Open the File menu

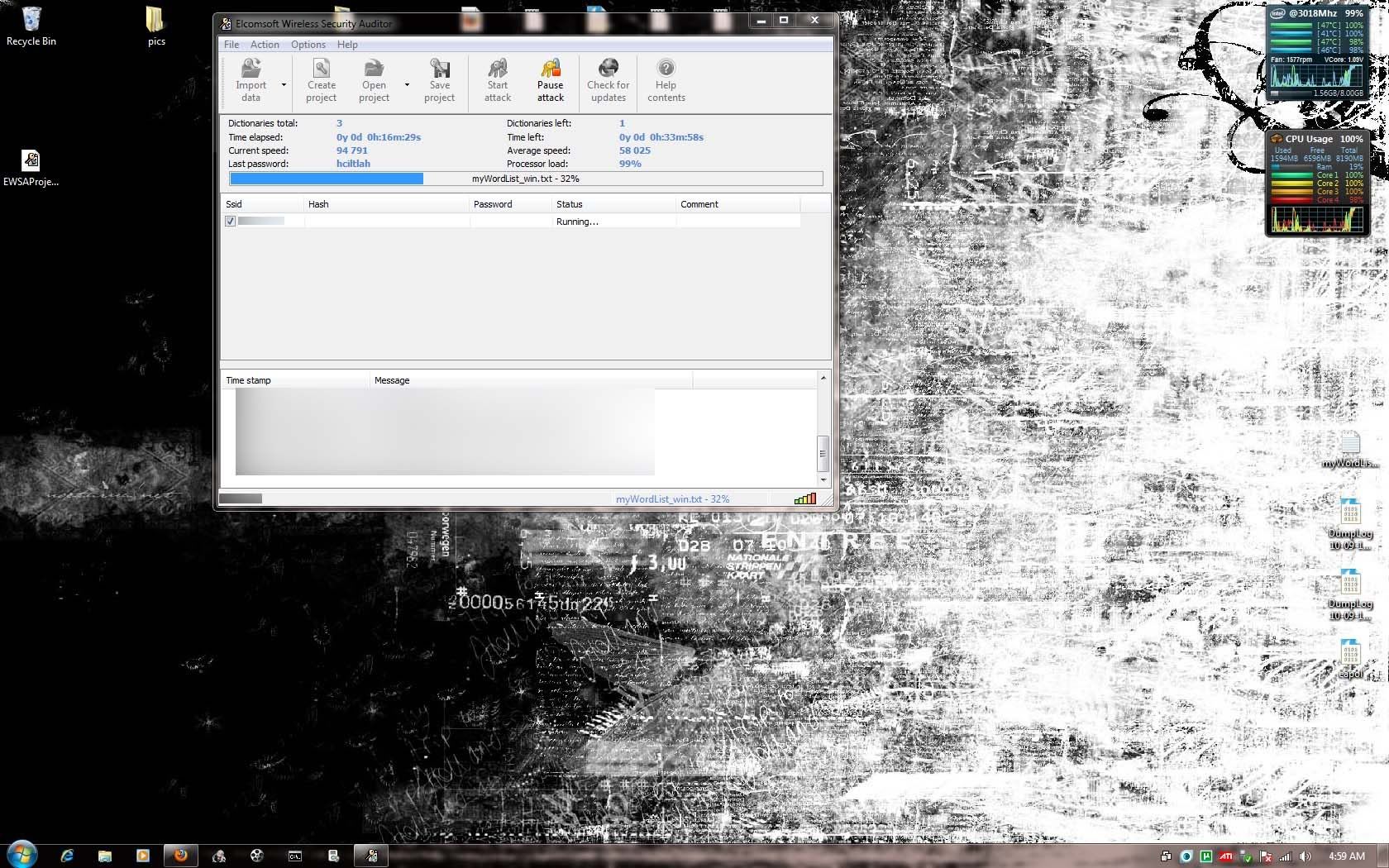click(231, 45)
